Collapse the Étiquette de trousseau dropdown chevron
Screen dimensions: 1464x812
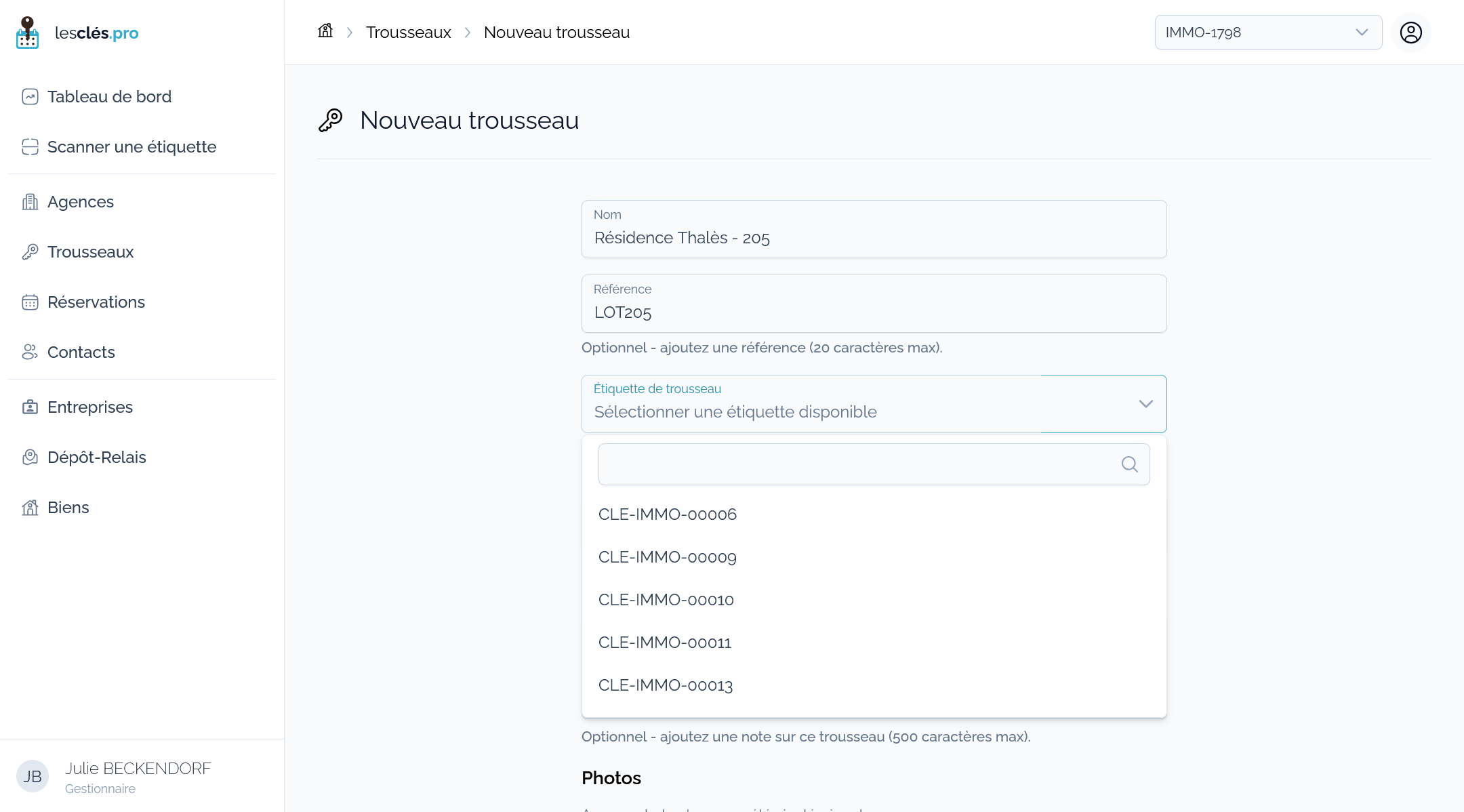click(x=1146, y=404)
